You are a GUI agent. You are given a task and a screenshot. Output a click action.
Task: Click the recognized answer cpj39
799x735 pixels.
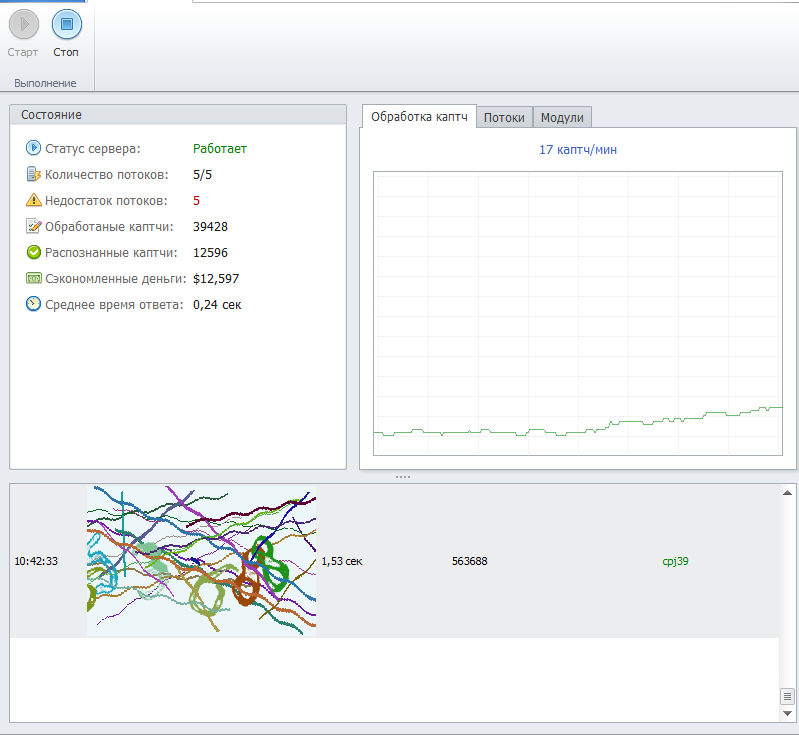click(x=675, y=561)
